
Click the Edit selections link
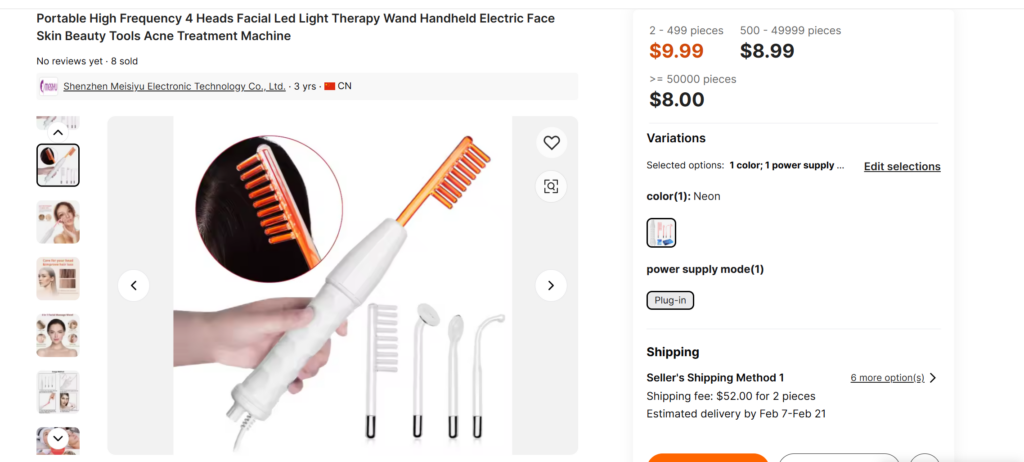pyautogui.click(x=902, y=166)
